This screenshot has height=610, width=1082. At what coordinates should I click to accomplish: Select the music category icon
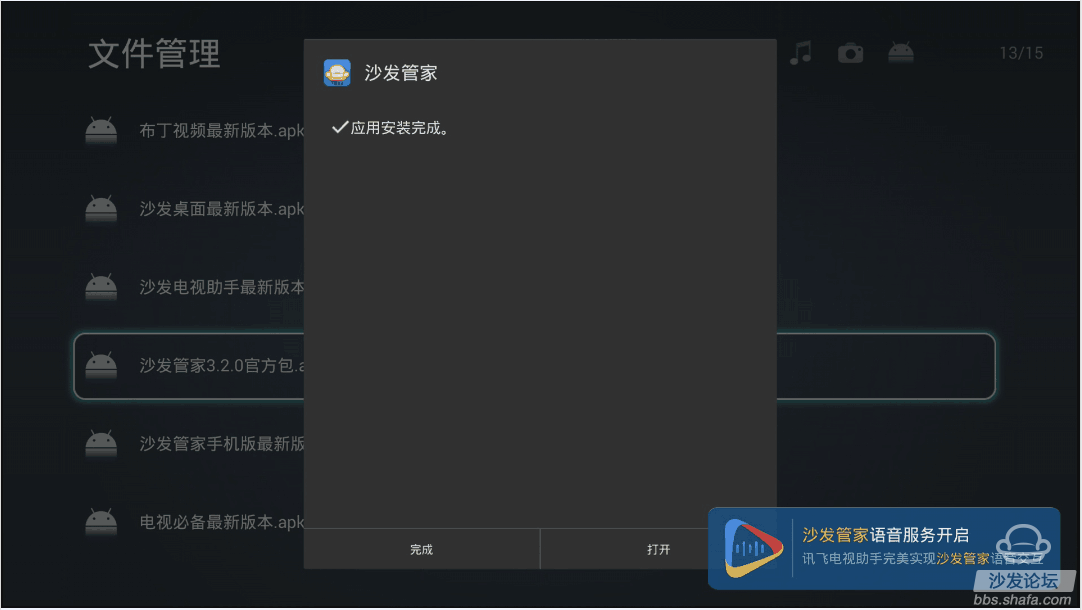[x=800, y=53]
